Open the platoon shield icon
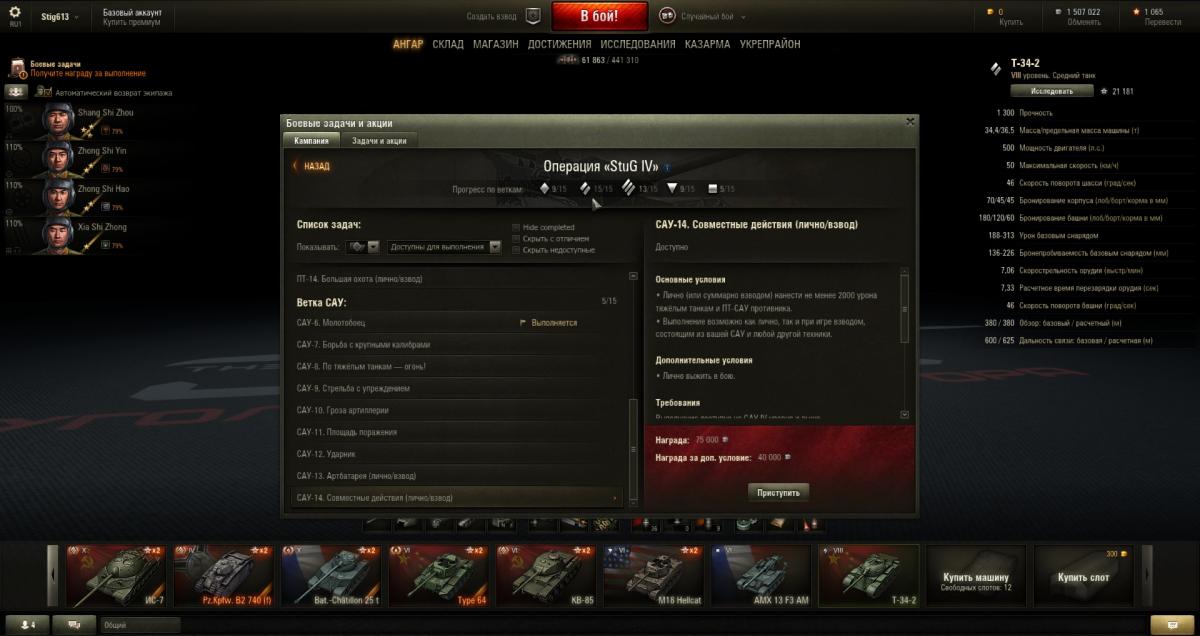The image size is (1200, 636). tap(533, 16)
